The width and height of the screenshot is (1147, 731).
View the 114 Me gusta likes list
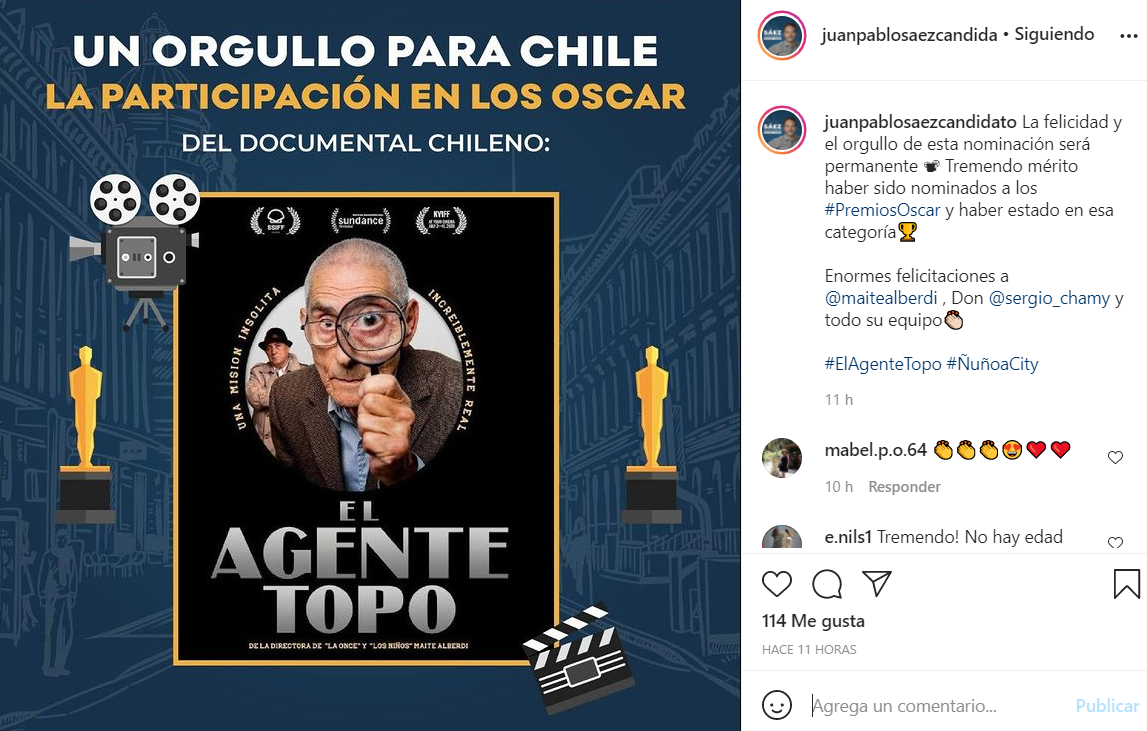pos(813,621)
